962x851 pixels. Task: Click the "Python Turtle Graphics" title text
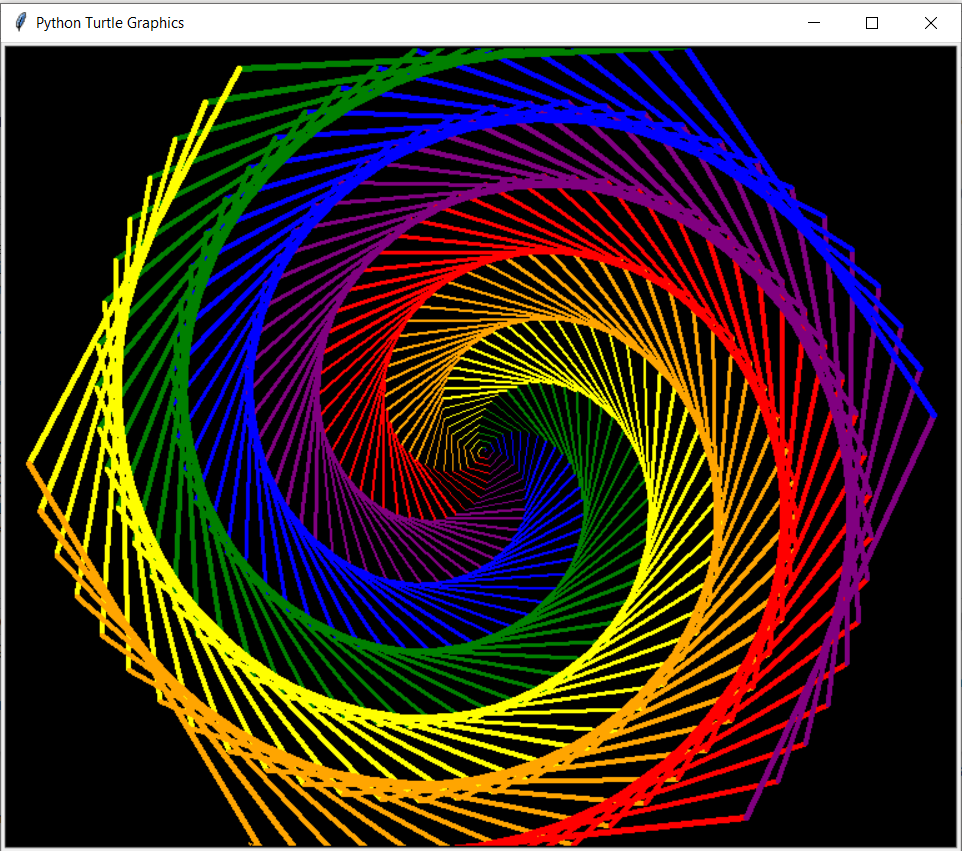point(110,23)
